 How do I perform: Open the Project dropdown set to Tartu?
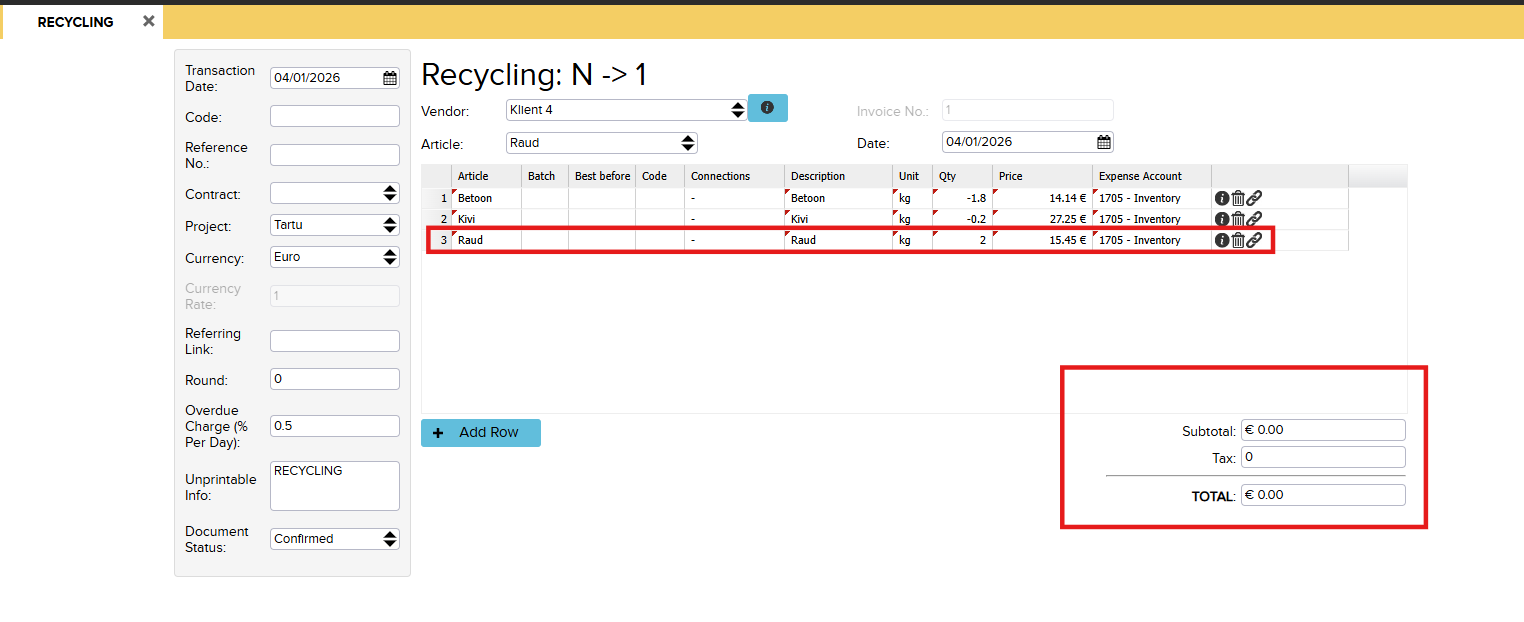pos(389,225)
